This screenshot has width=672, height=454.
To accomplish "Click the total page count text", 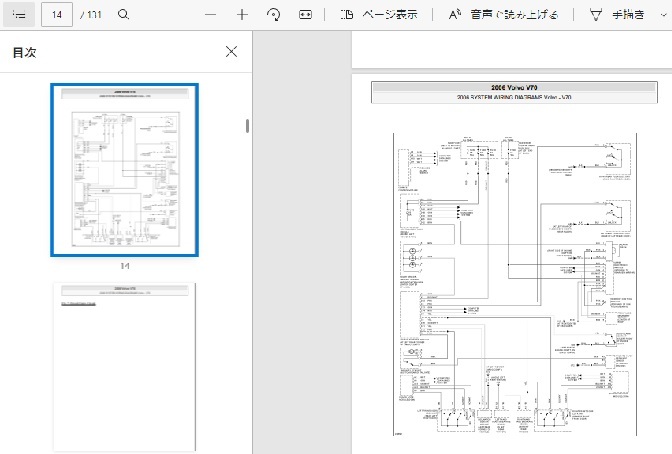I will click(90, 15).
